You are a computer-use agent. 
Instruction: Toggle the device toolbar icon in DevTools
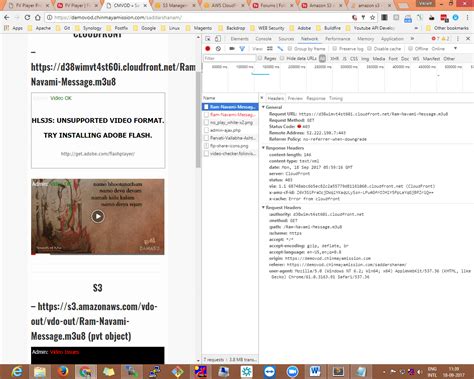218,39
